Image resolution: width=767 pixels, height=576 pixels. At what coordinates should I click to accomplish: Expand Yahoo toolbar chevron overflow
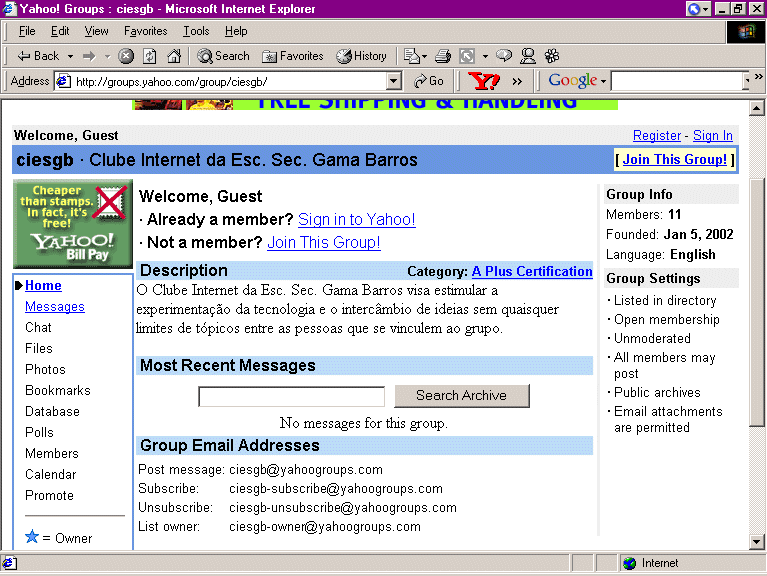[x=518, y=82]
